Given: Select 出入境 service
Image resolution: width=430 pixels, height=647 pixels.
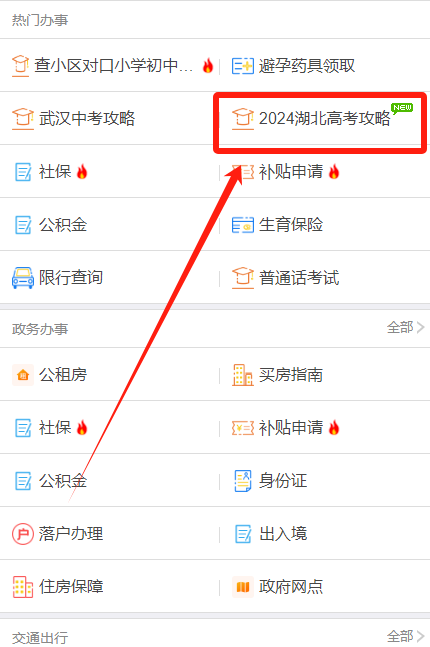Looking at the screenshot, I should click(x=271, y=534).
